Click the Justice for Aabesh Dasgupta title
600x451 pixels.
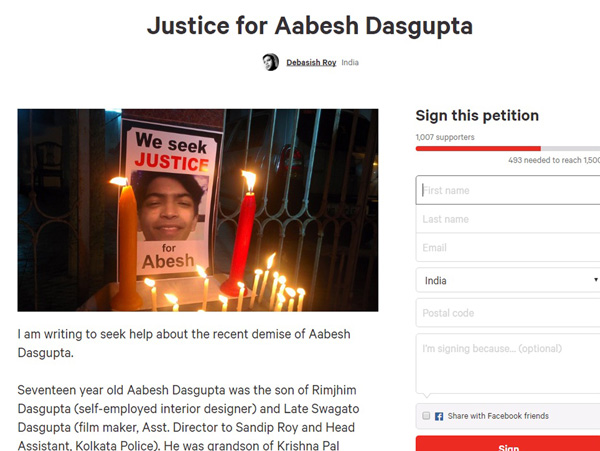point(310,26)
